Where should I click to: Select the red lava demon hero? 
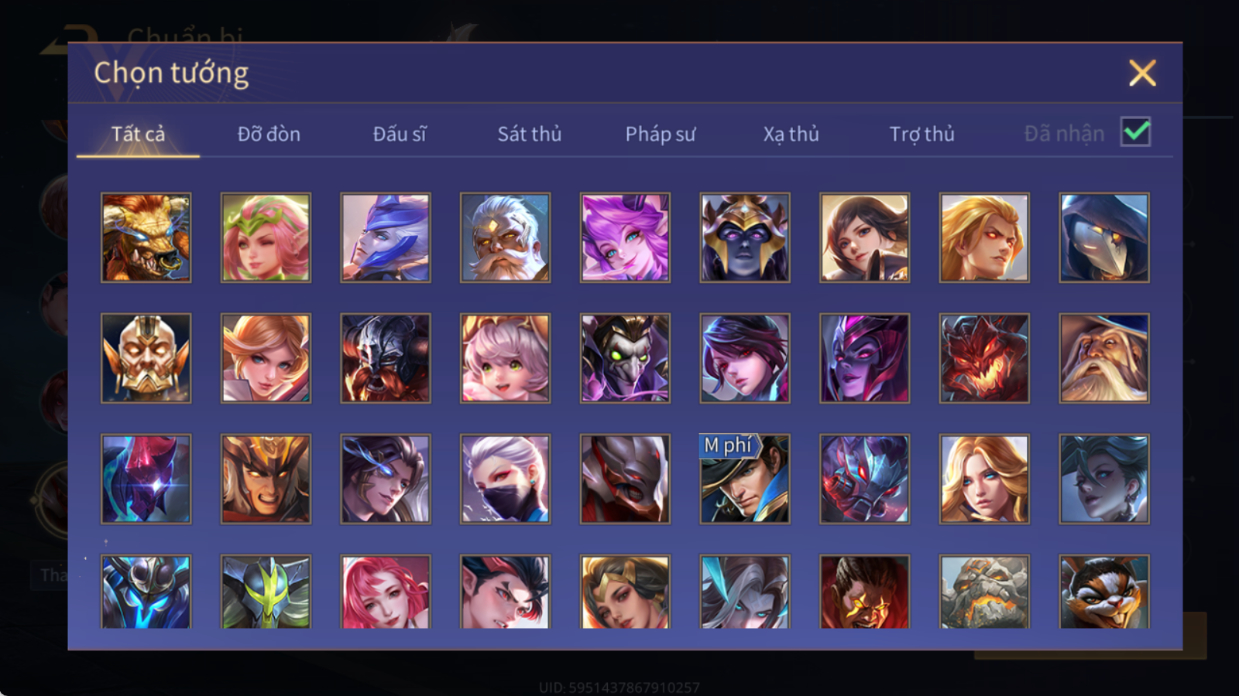pos(984,358)
